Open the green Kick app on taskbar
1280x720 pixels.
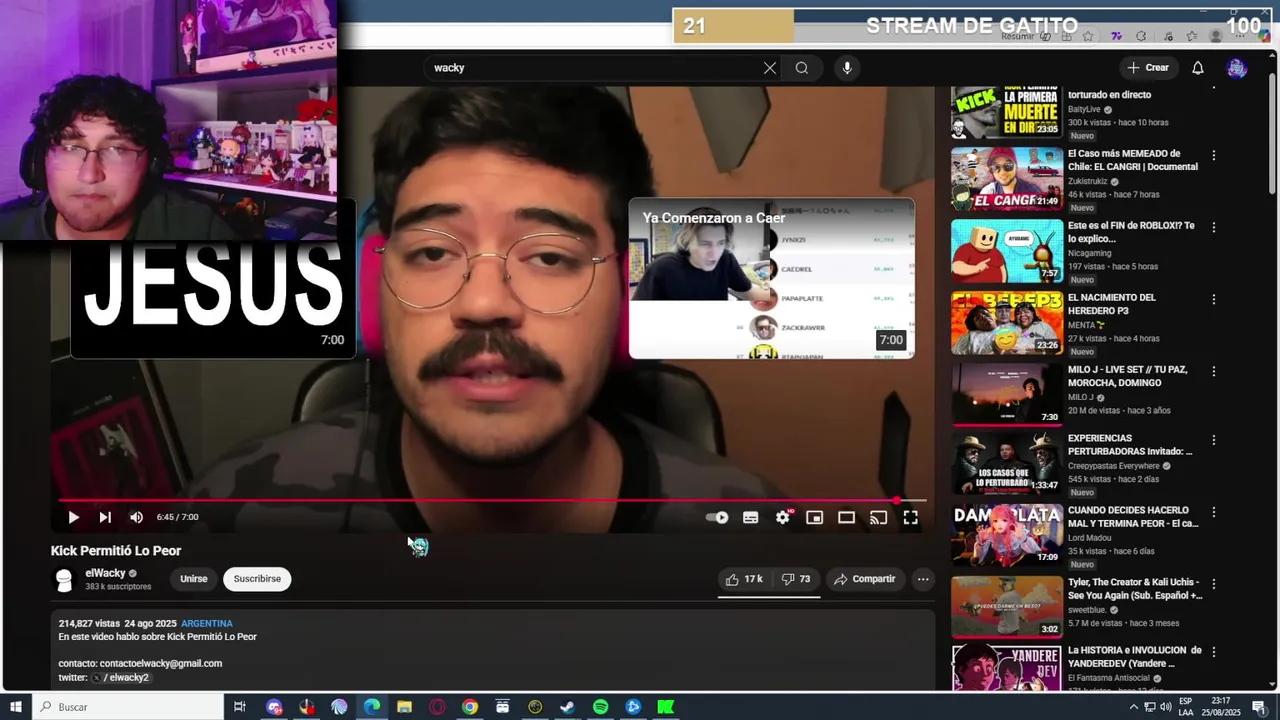tap(665, 707)
